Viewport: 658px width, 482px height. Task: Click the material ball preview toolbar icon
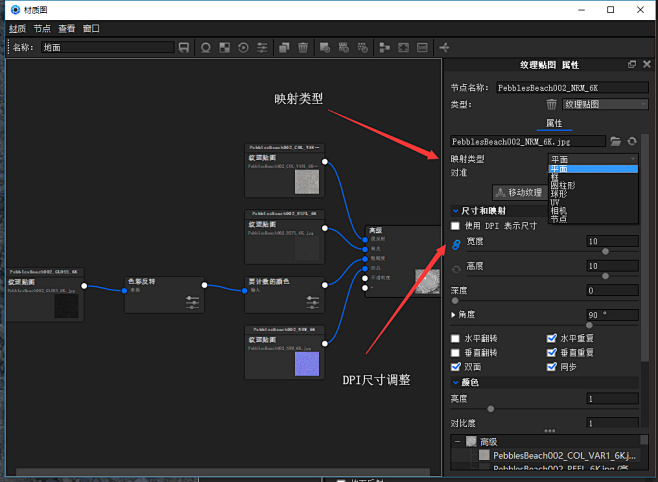click(206, 47)
